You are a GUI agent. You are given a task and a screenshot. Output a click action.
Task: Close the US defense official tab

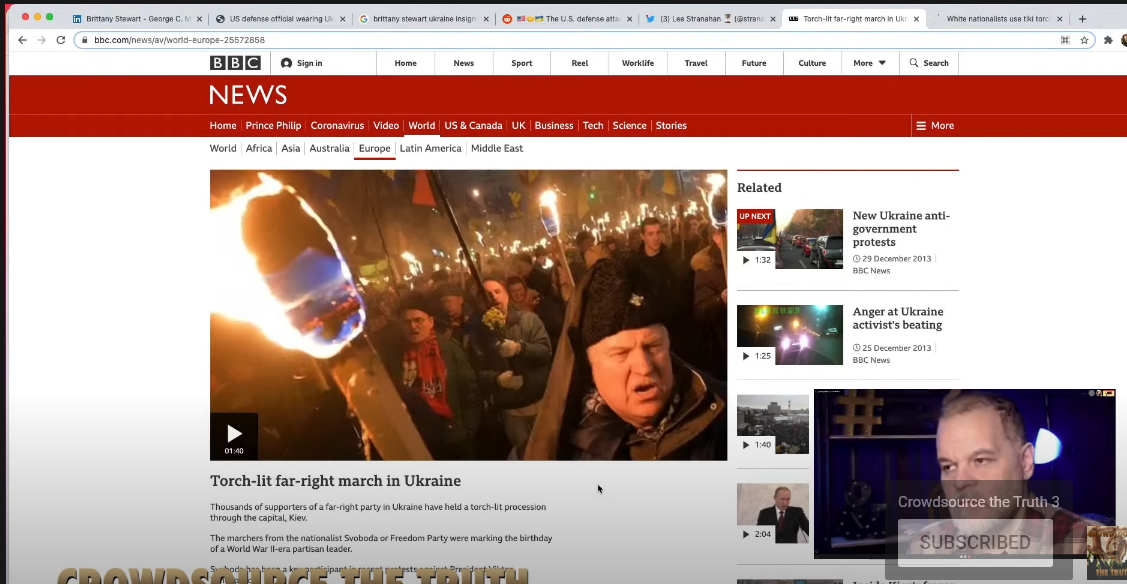[x=342, y=19]
